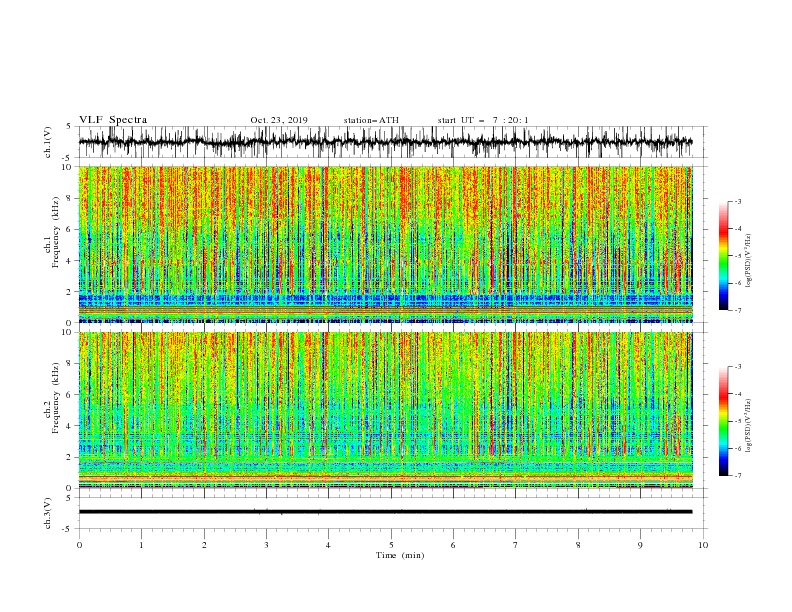Click the 'station=ATH' label
Screen dimensions: 792x612
tap(371, 120)
